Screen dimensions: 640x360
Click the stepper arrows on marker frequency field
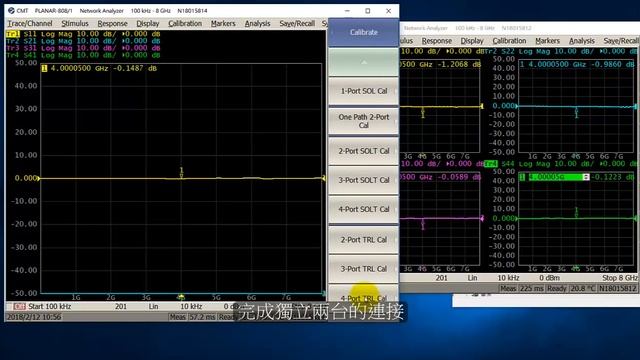tap(586, 177)
